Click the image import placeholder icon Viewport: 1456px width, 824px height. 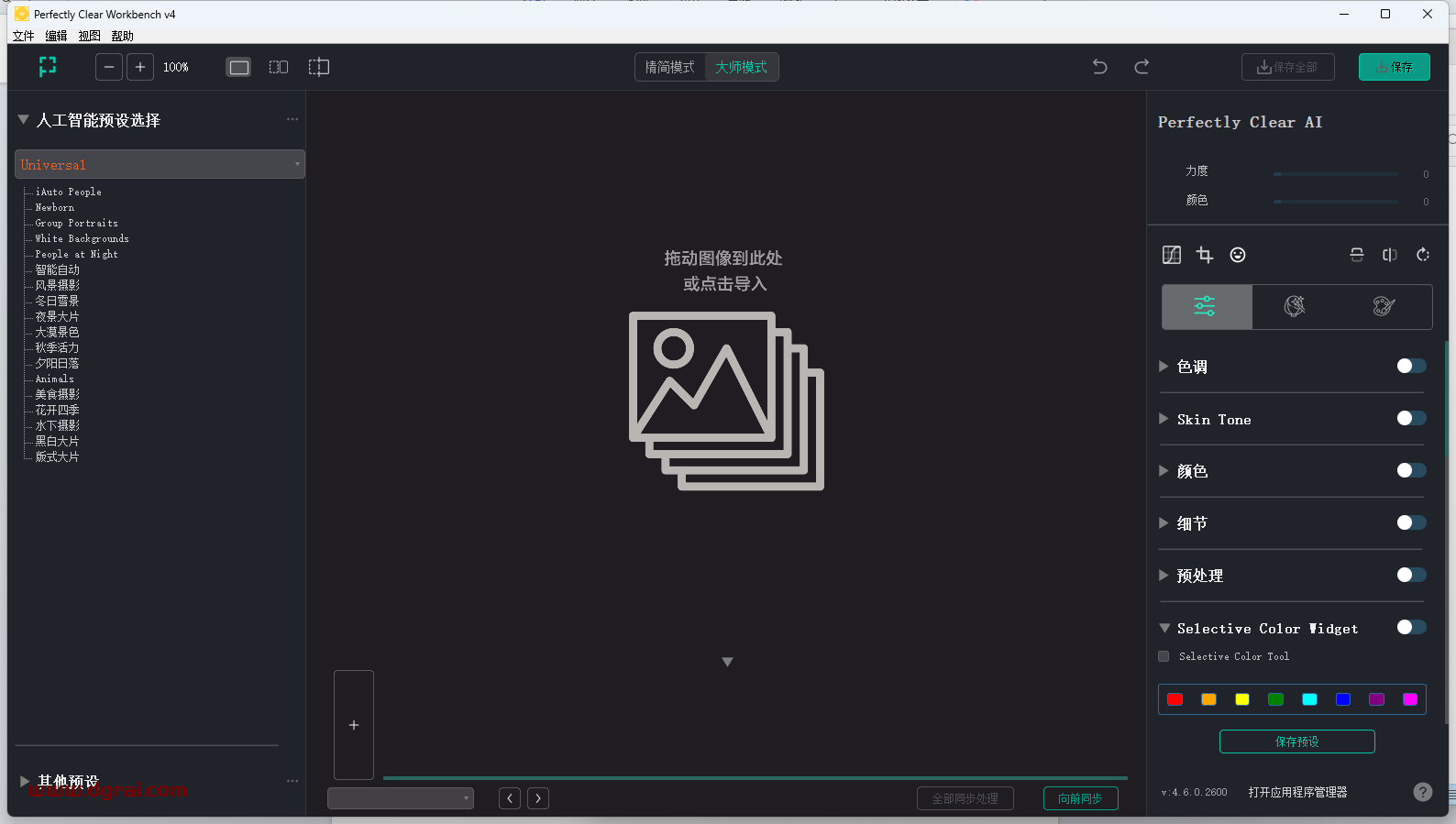click(726, 401)
